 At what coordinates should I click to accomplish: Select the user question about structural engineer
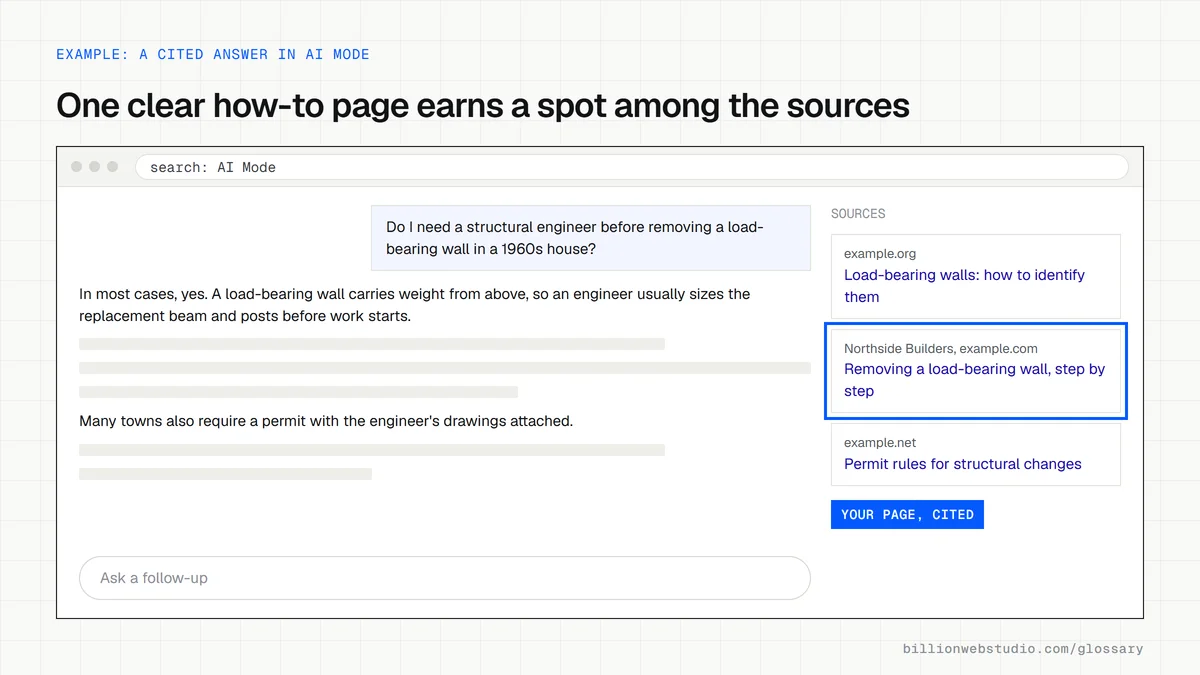(x=591, y=238)
